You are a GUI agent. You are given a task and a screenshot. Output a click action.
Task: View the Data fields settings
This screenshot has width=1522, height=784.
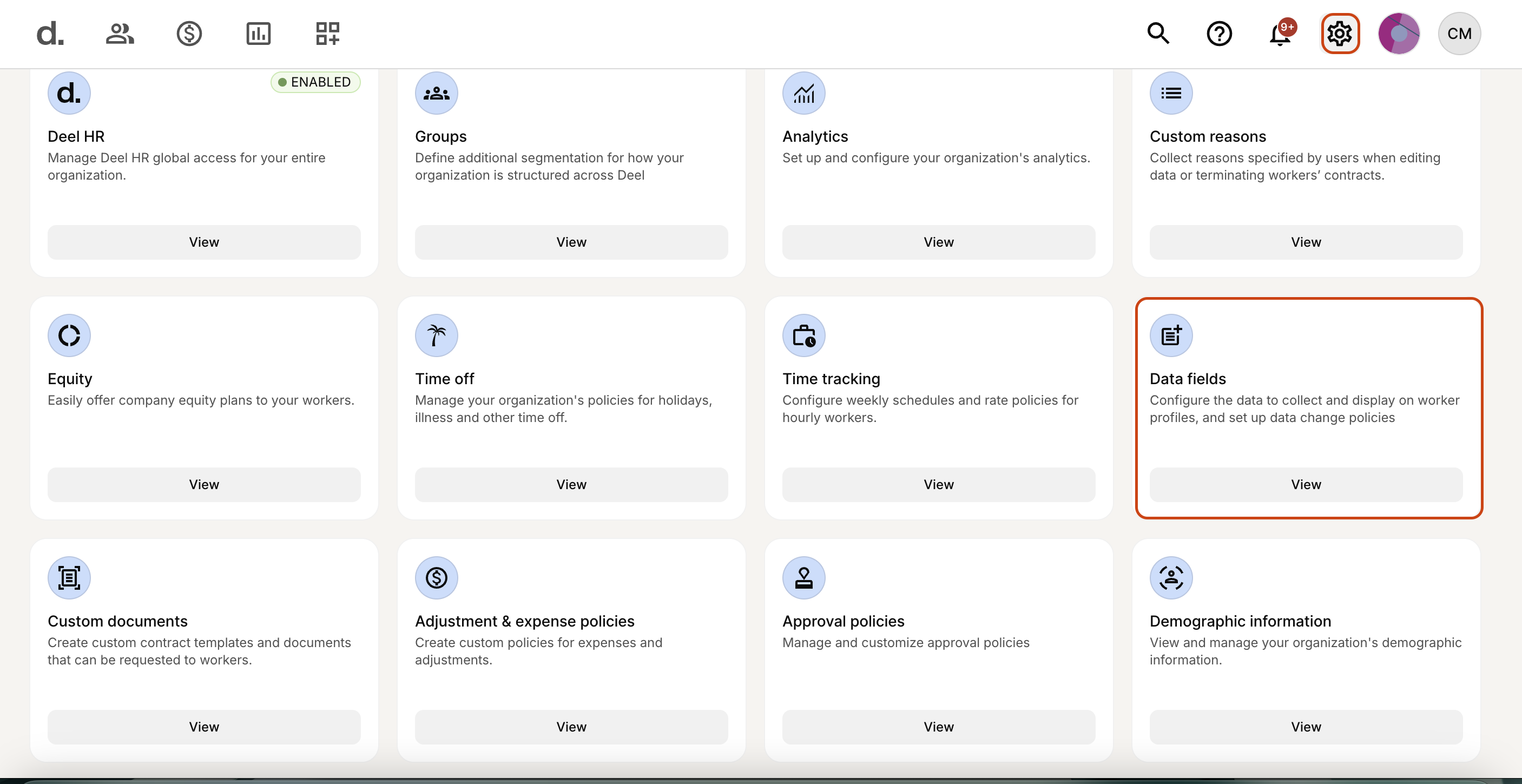pyautogui.click(x=1306, y=484)
